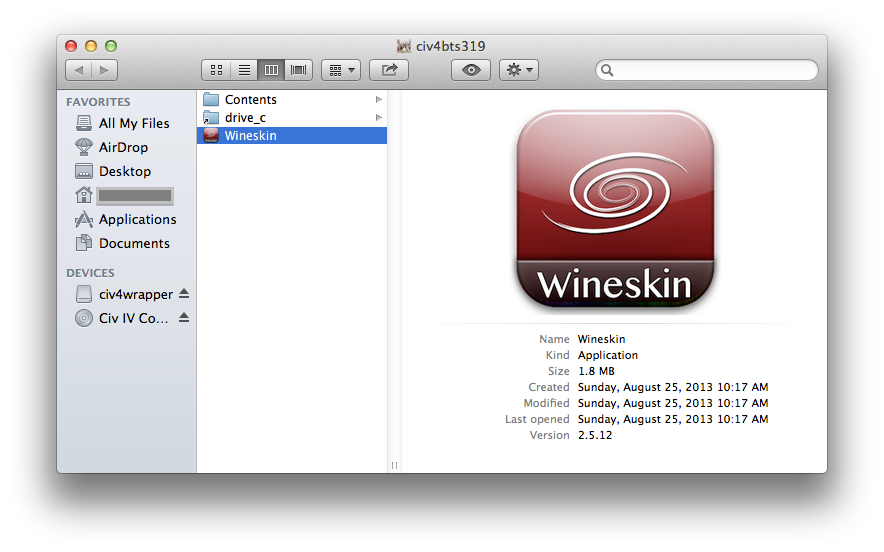Select the Civ IV Co... disc
Screen dimensions: 884x552
[123, 319]
